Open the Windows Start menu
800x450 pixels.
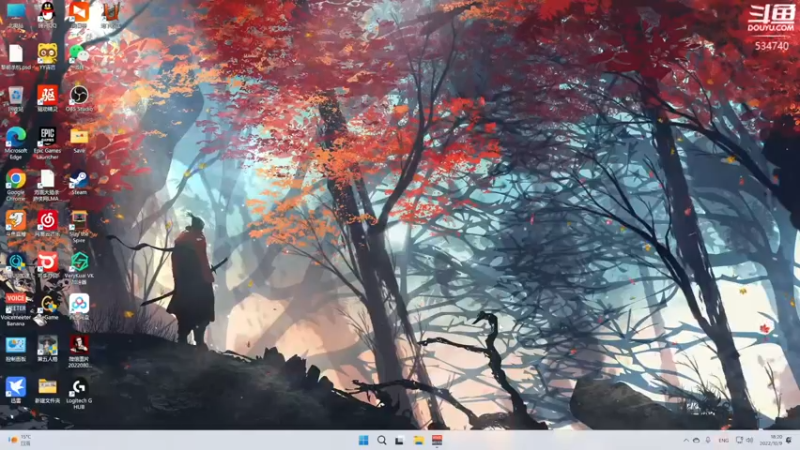363,440
